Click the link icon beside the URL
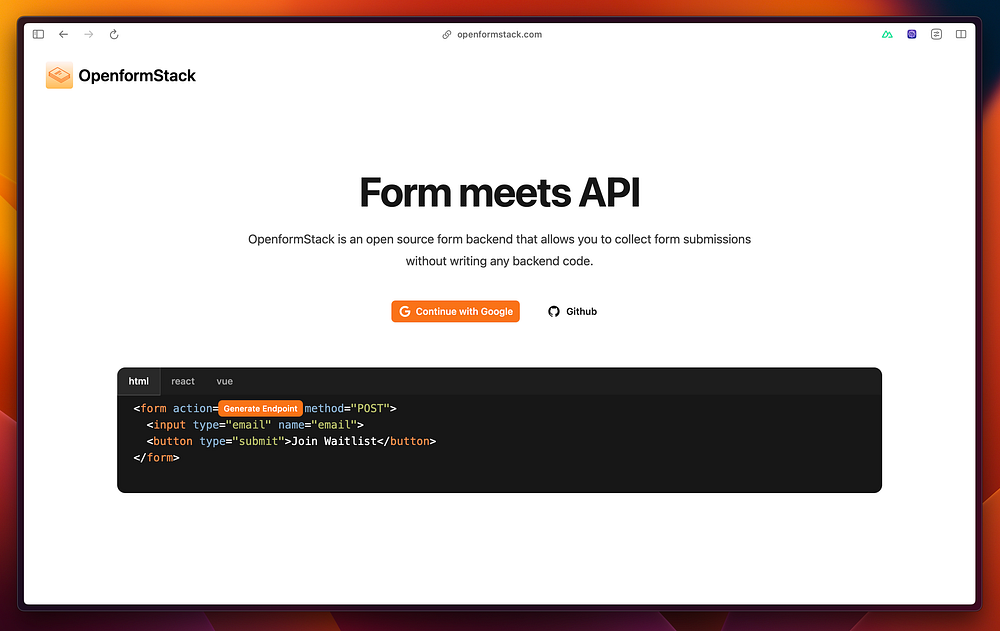1000x631 pixels. pyautogui.click(x=447, y=34)
